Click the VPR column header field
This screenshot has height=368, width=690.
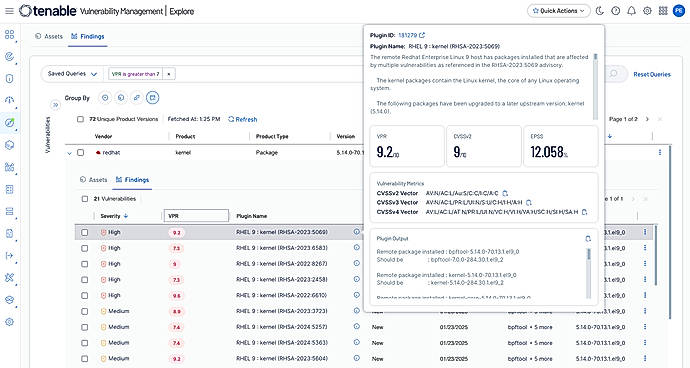tap(196, 216)
